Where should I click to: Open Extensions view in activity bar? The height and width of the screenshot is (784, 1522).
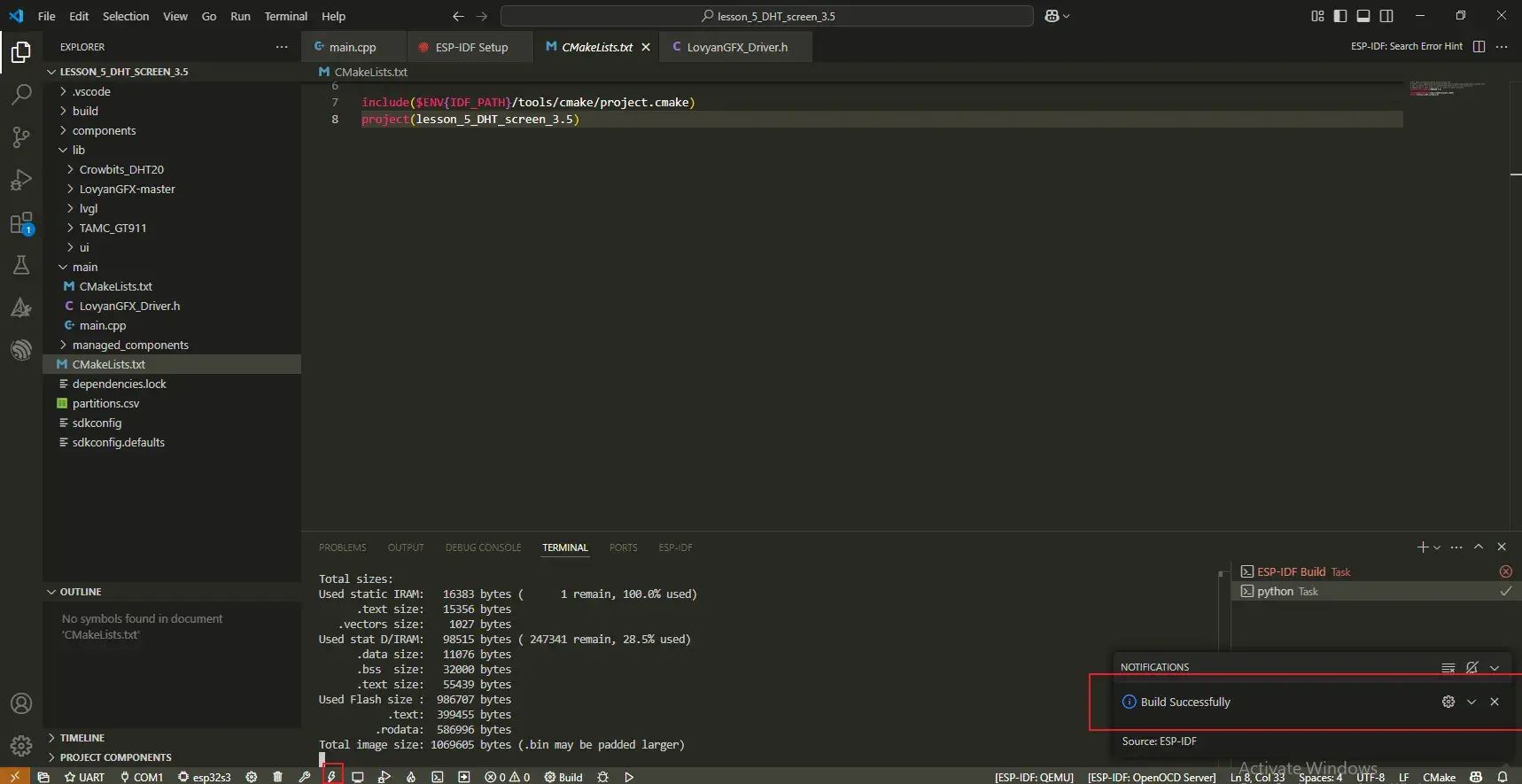(x=21, y=222)
